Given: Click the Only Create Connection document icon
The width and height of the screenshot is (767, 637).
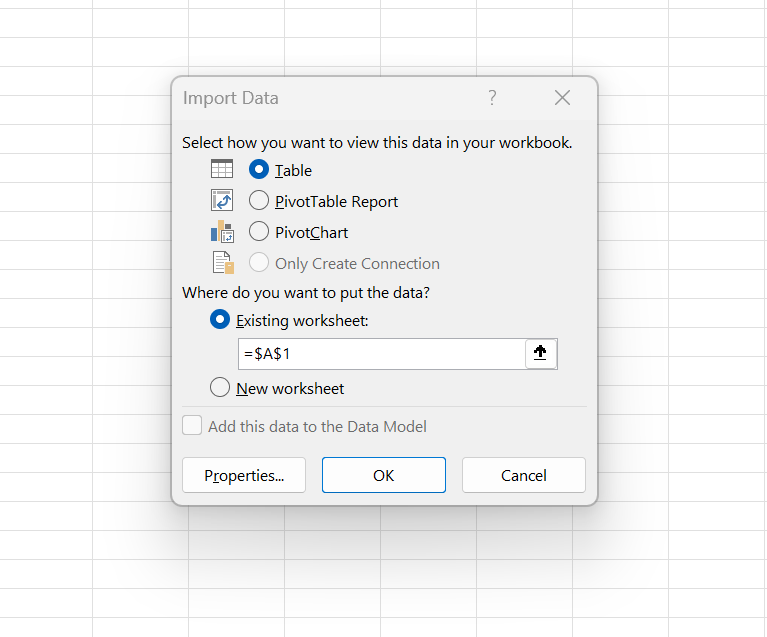Looking at the screenshot, I should (x=222, y=263).
